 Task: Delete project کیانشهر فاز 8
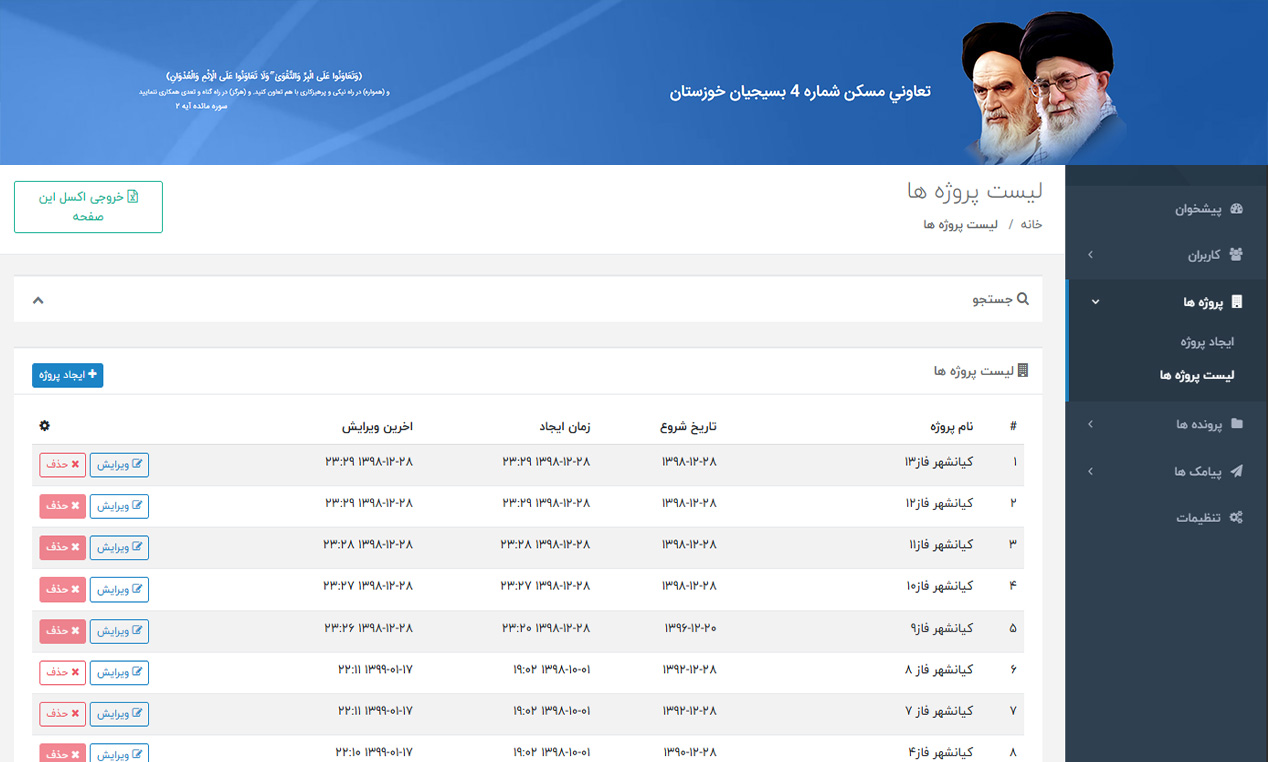[62, 673]
